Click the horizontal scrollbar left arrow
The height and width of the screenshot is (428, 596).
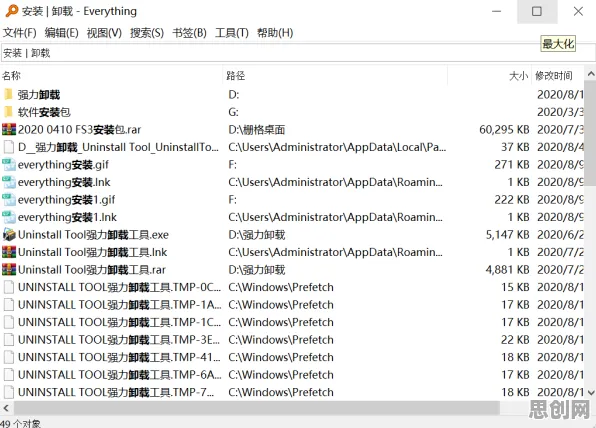6,409
